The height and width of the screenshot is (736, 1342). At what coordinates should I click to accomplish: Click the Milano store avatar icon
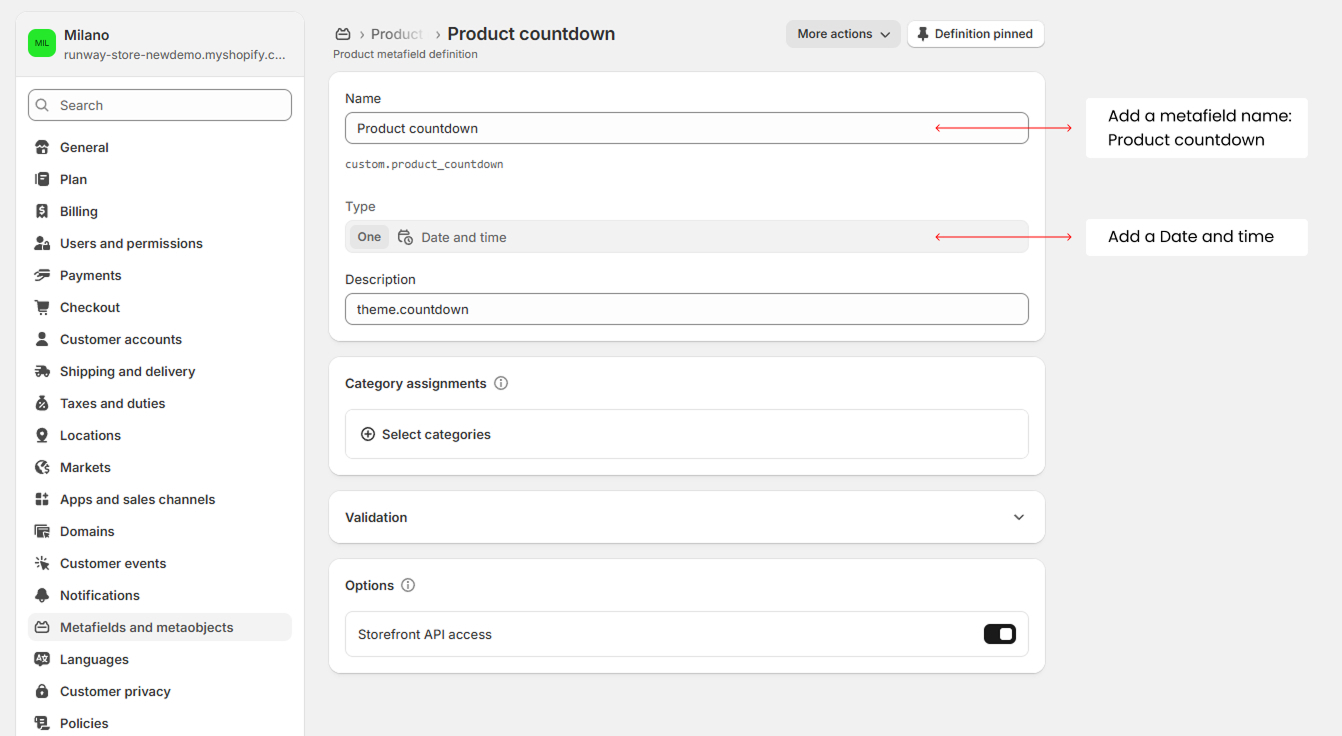coord(42,43)
